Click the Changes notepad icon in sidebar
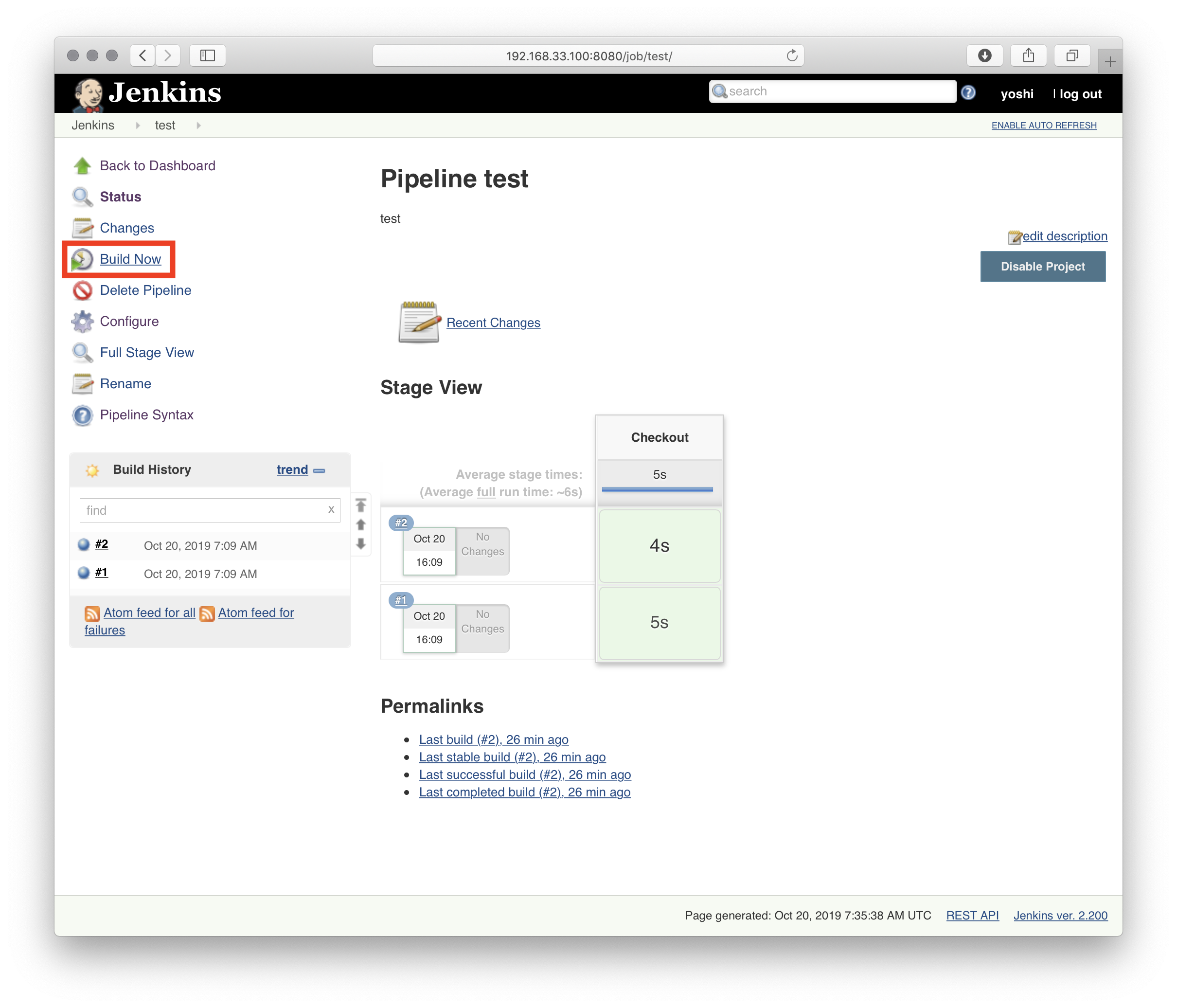The image size is (1177, 1008). point(82,228)
